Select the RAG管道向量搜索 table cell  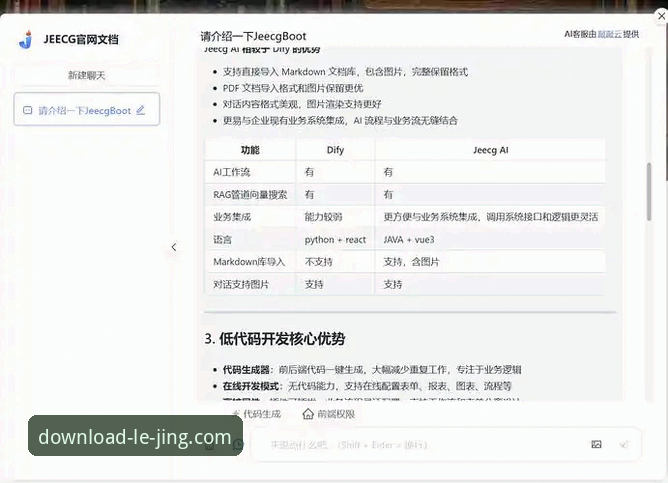250,195
